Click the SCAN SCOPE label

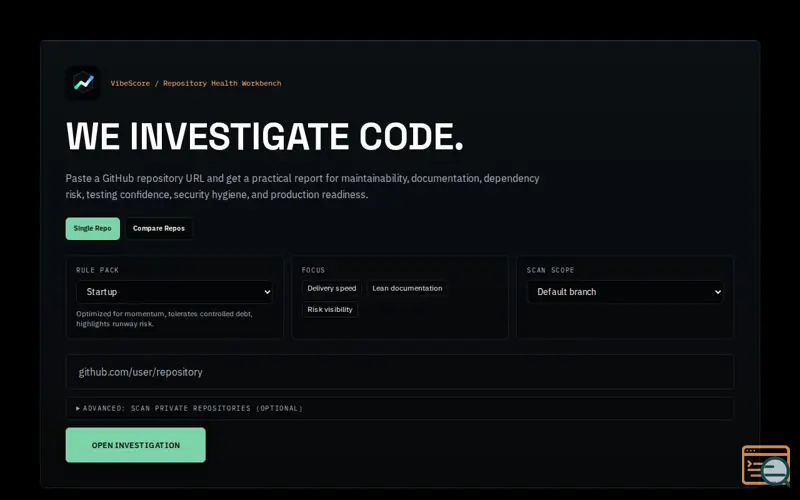[551, 270]
